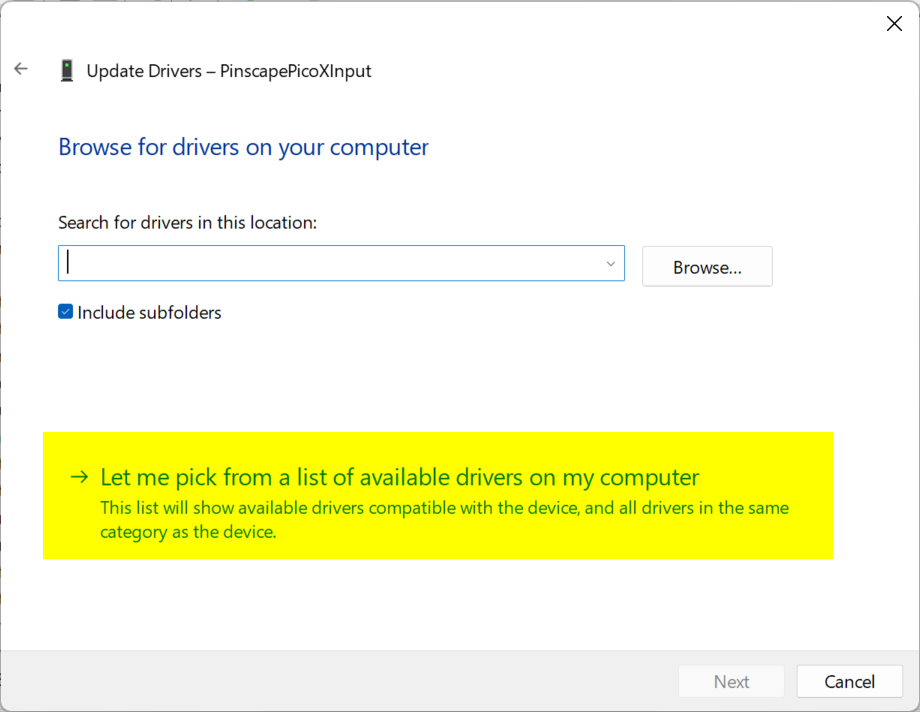Click the Update Drivers – PinscapePicoXInput title text
Viewport: 920px width, 712px height.
point(229,71)
